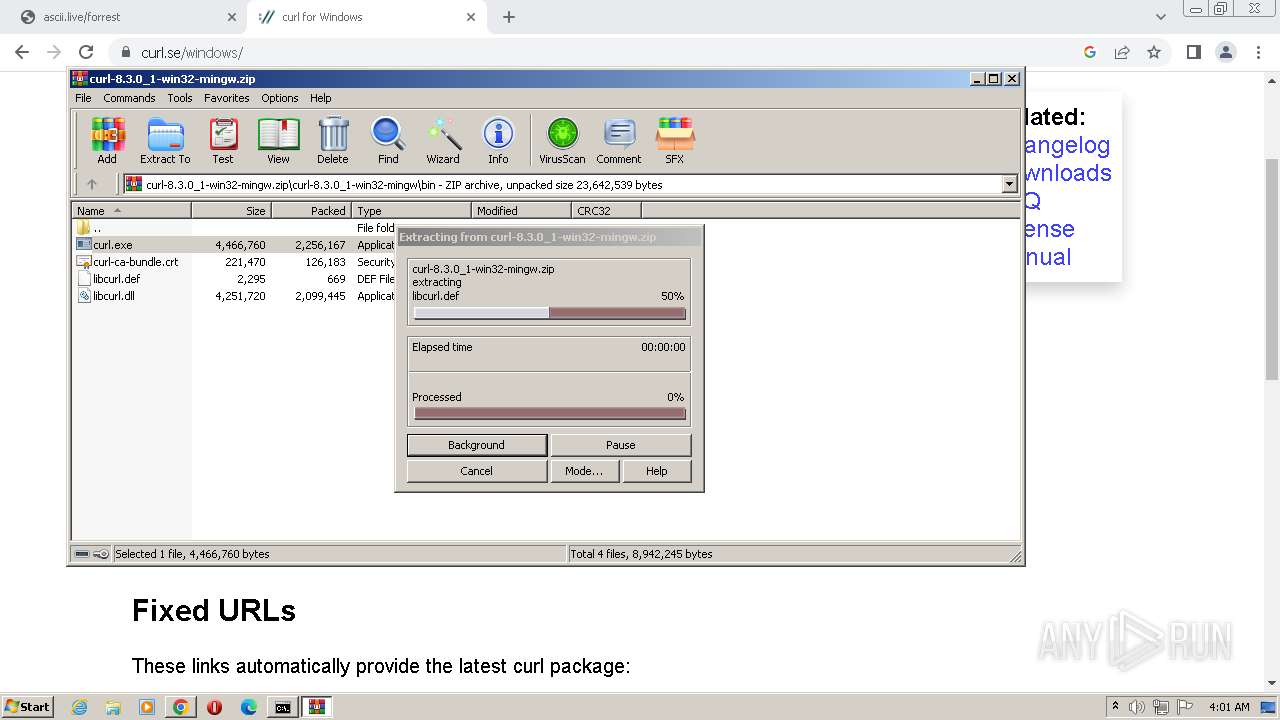Screen dimensions: 1280x720
Task: Click the libcurl.def file progress bar
Action: [x=549, y=313]
